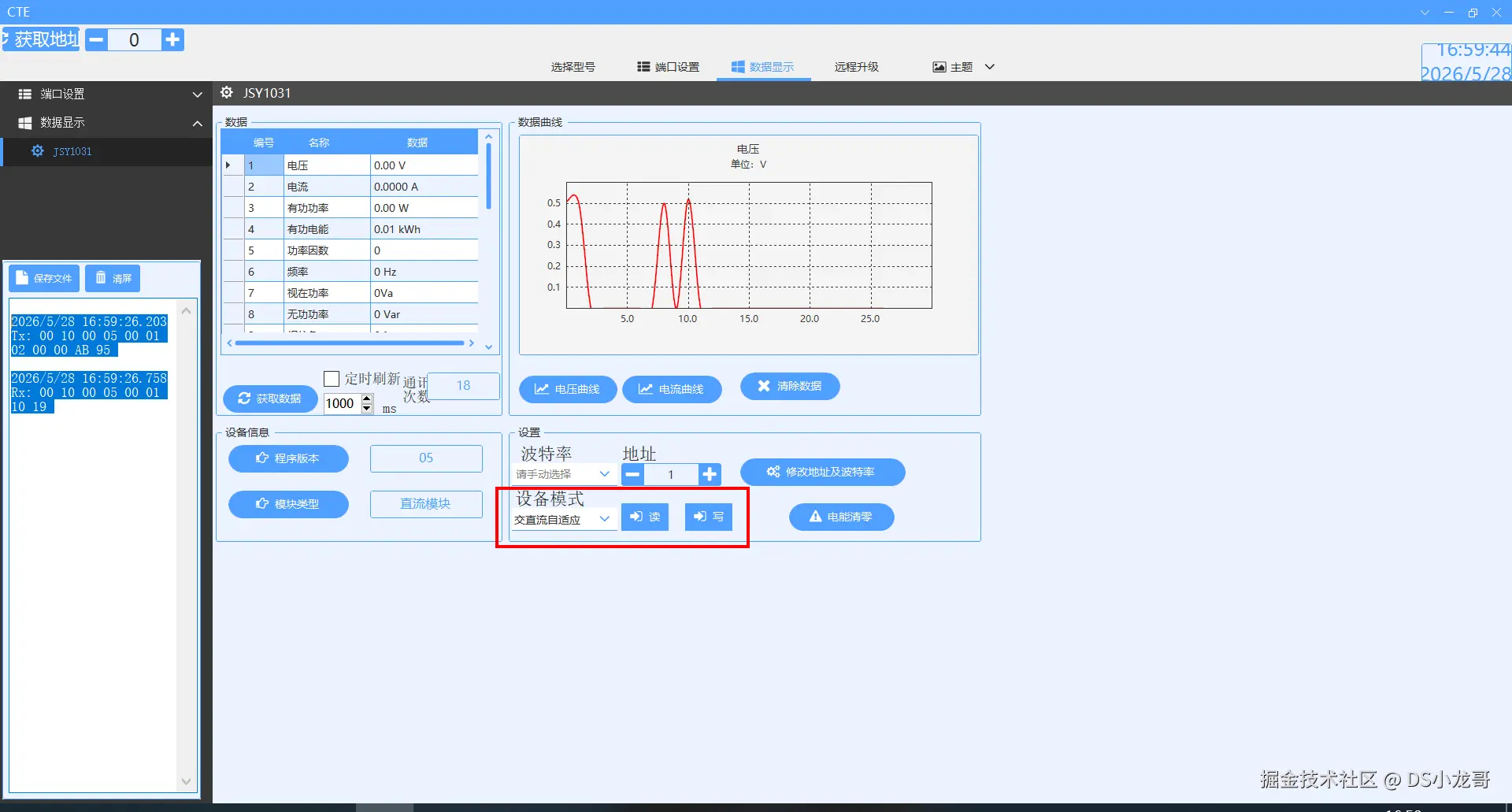The height and width of the screenshot is (812, 1512).
Task: Clear the log with 清屏 button
Action: coord(113,278)
